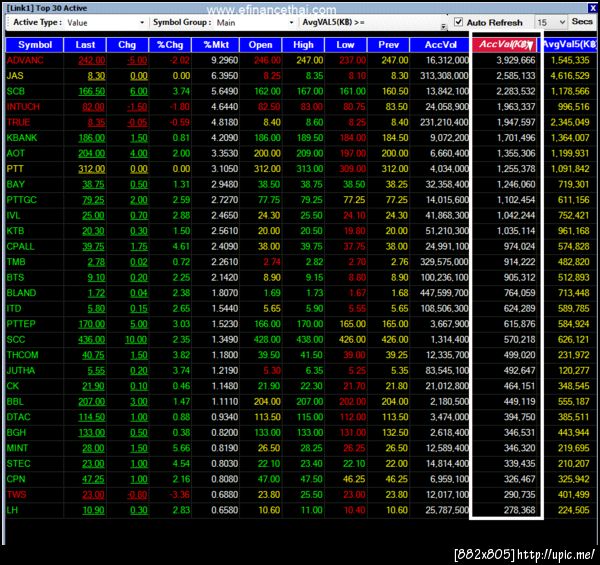Image resolution: width=600 pixels, height=565 pixels.
Task: Expand the AvgVAL5(KB) filter arrow
Action: [443, 26]
